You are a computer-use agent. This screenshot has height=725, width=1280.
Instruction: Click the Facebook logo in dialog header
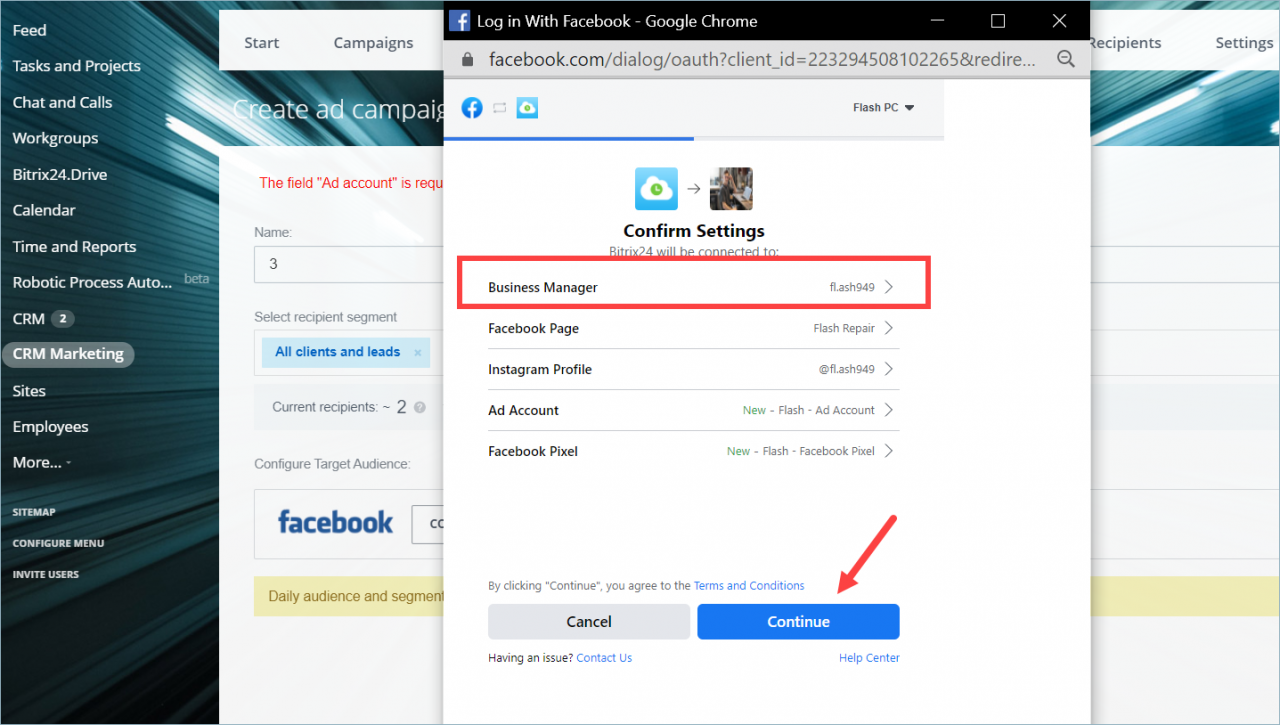[x=472, y=107]
